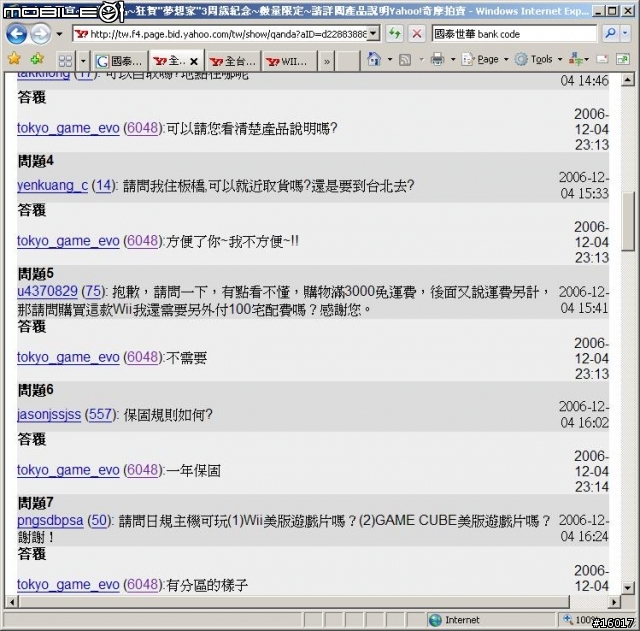This screenshot has width=640, height=631.
Task: Switch to the 國泰 Google tab
Action: click(120, 61)
